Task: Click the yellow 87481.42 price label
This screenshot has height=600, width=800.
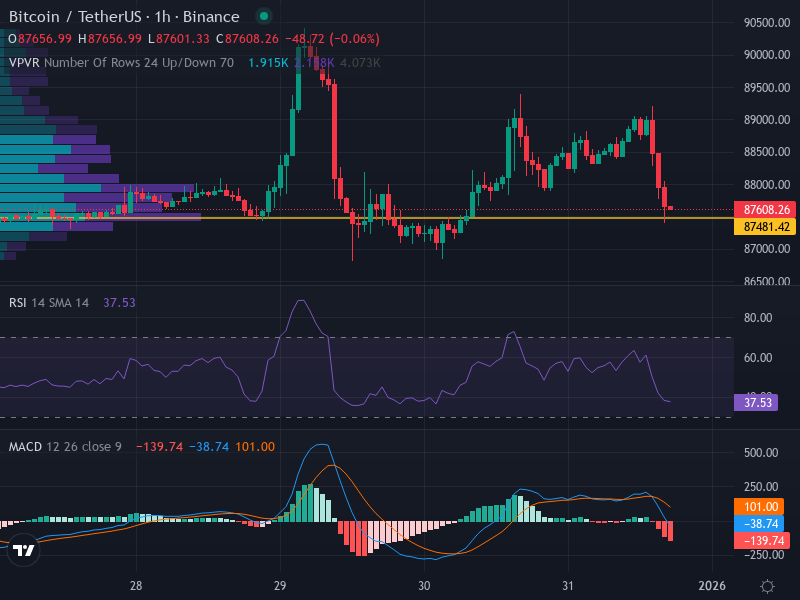Action: [767, 227]
